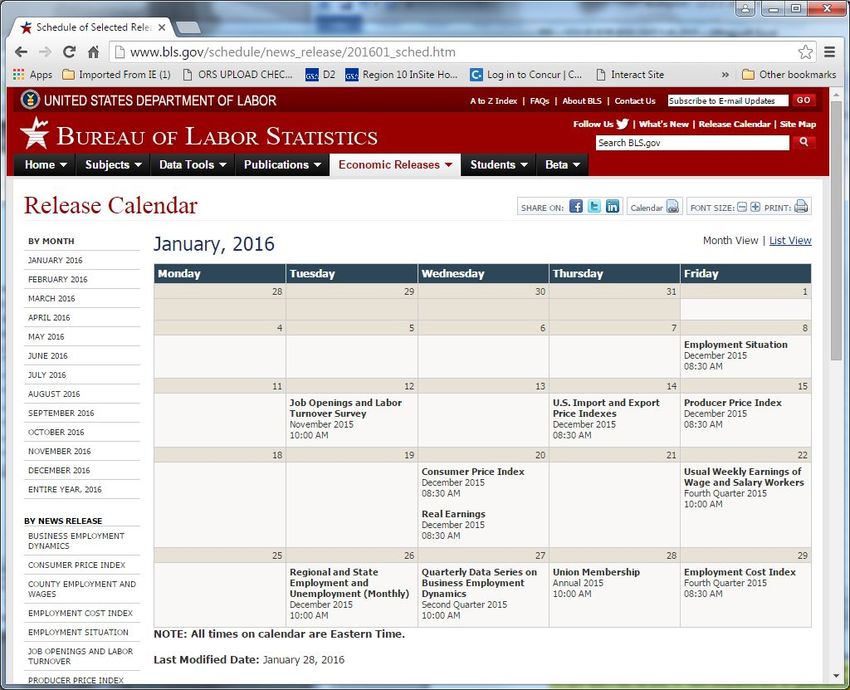Follow BLS via Twitter bird icon
The image size is (850, 690).
point(622,124)
